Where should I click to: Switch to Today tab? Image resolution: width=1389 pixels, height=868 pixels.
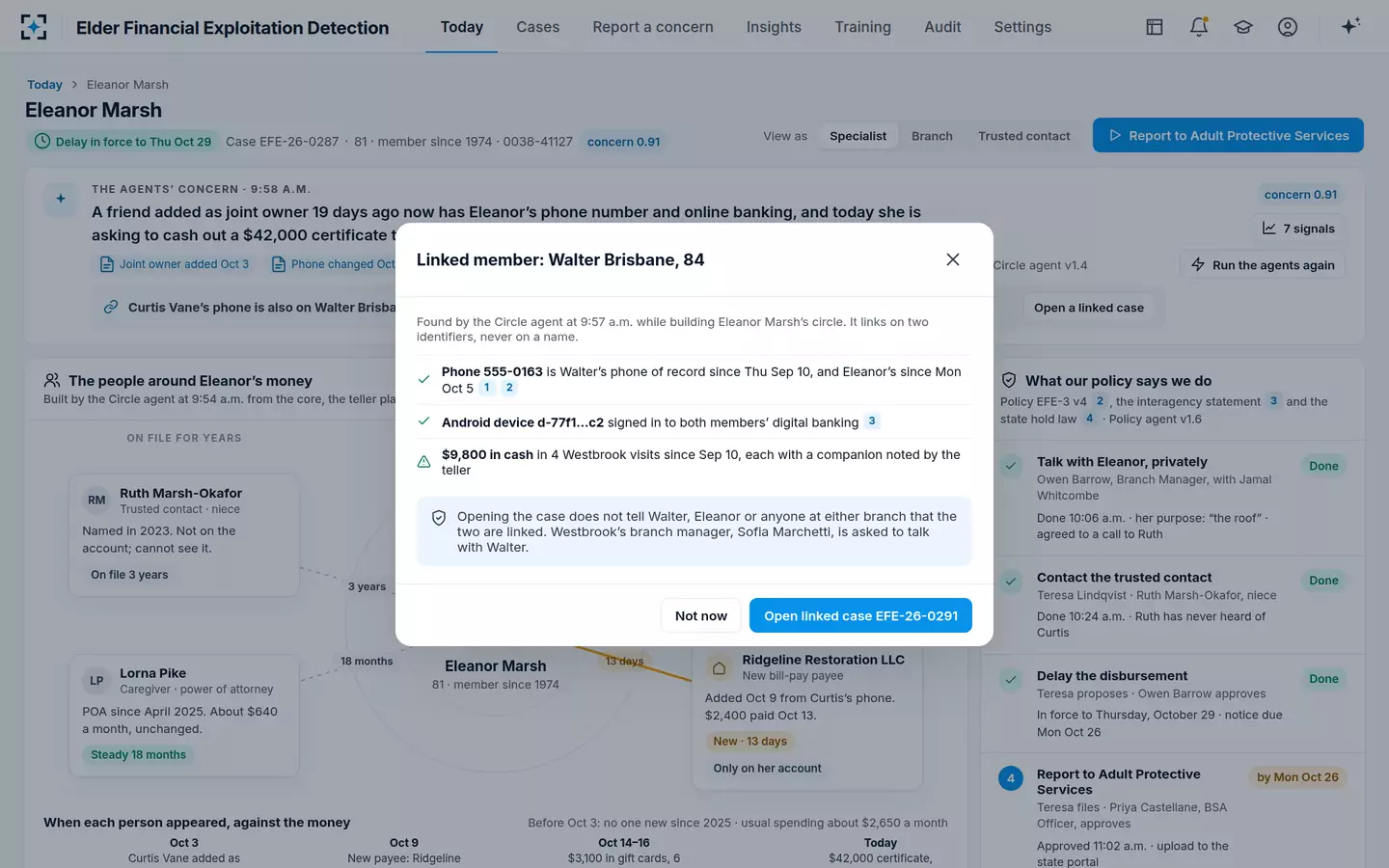coord(462,27)
